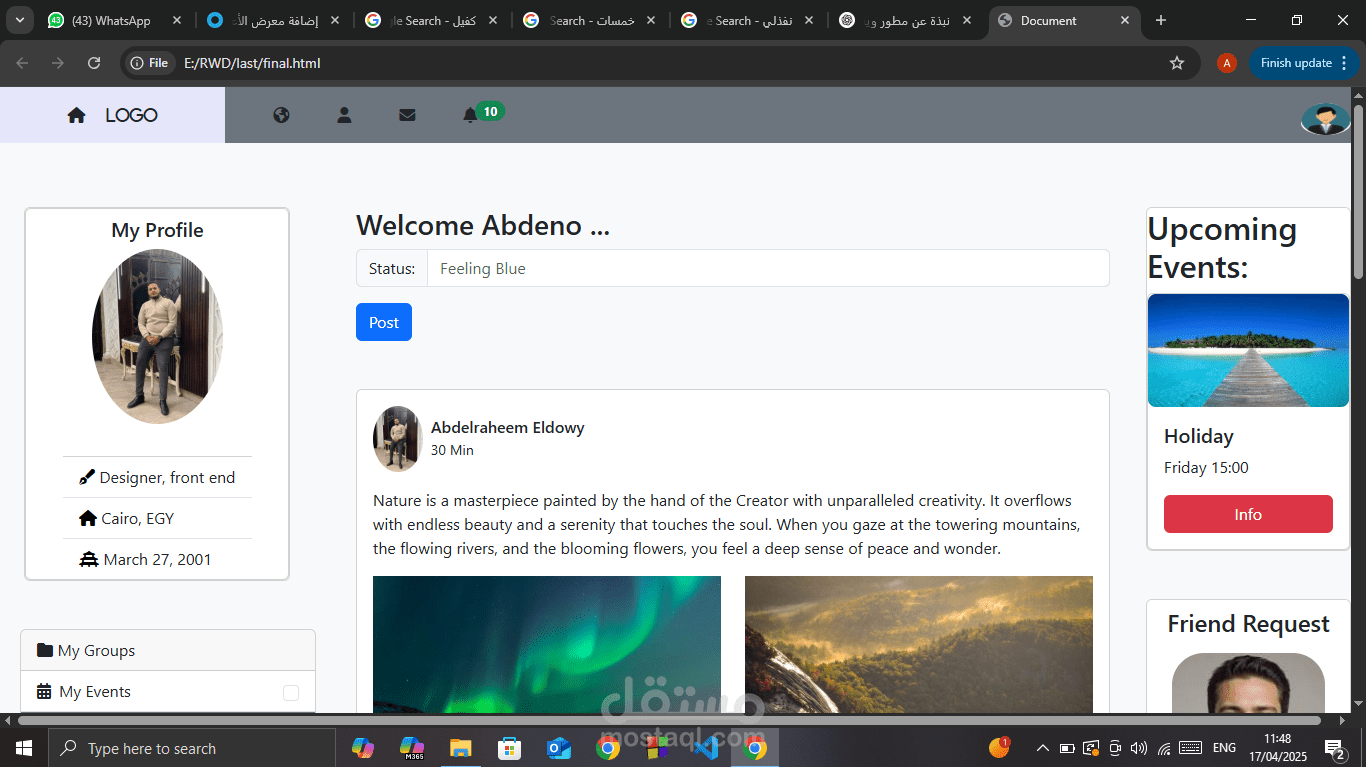1366x767 pixels.
Task: Switch to the Google Search كفيل tab
Action: point(430,21)
